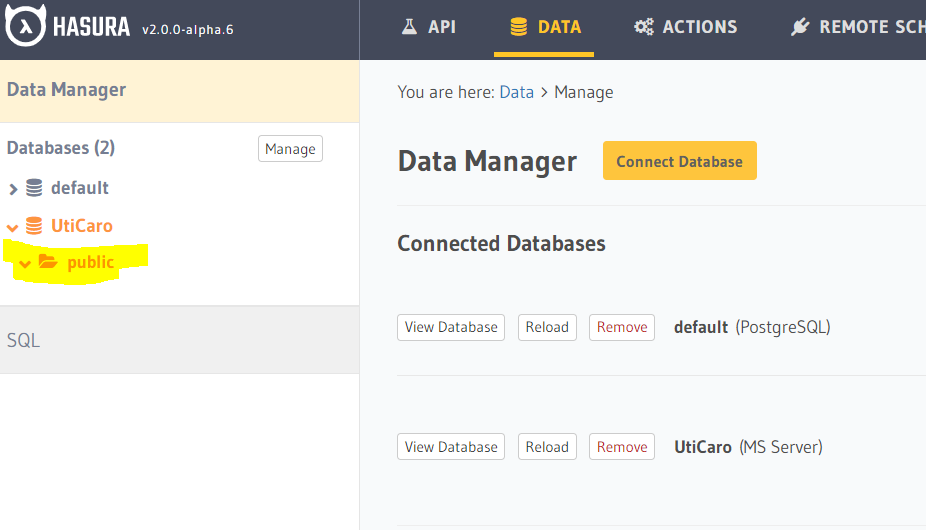Viewport: 926px width, 530px height.
Task: Collapse the UtiCaro database tree node
Action: click(12, 227)
